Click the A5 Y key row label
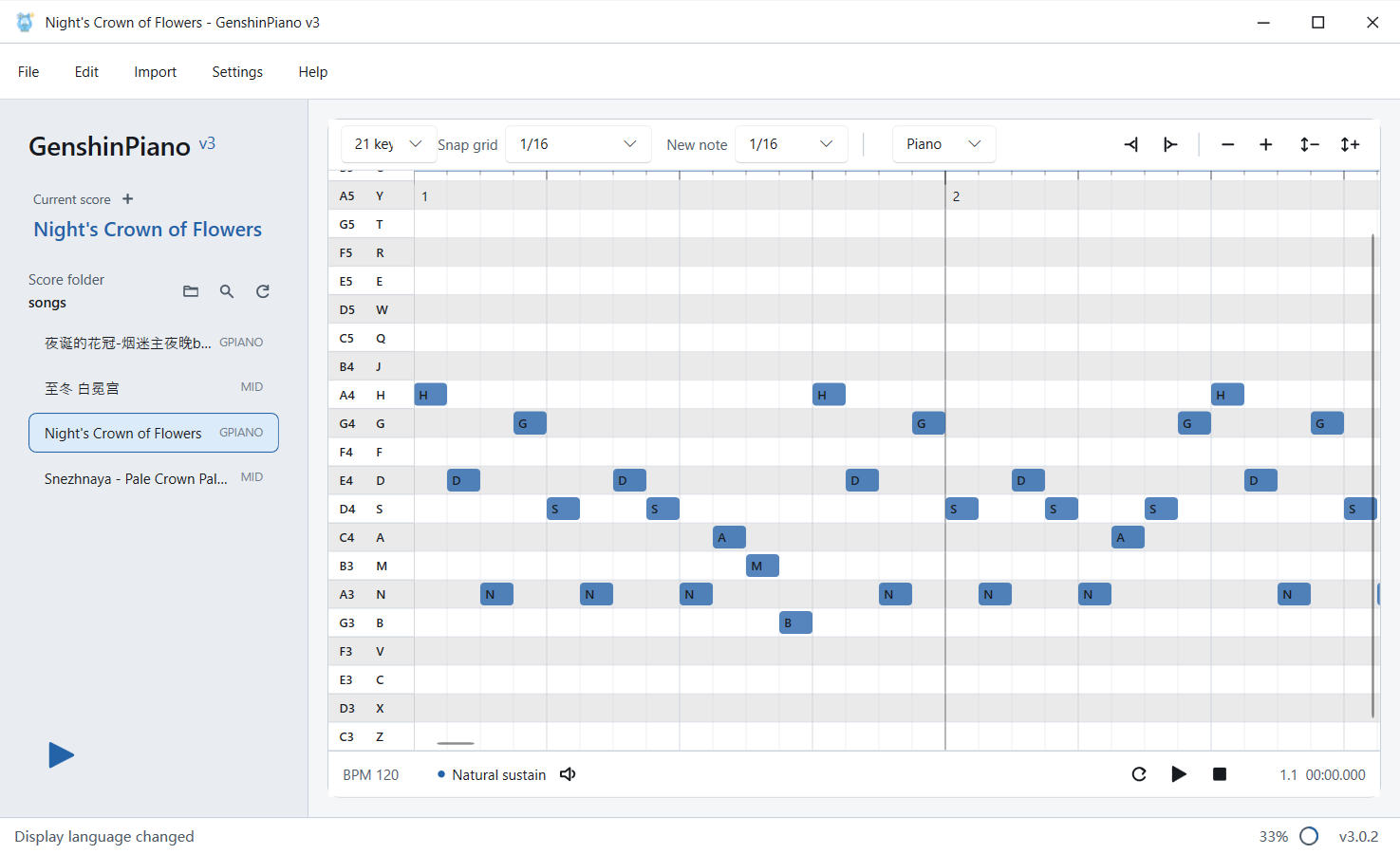The image size is (1400, 854). [x=371, y=195]
